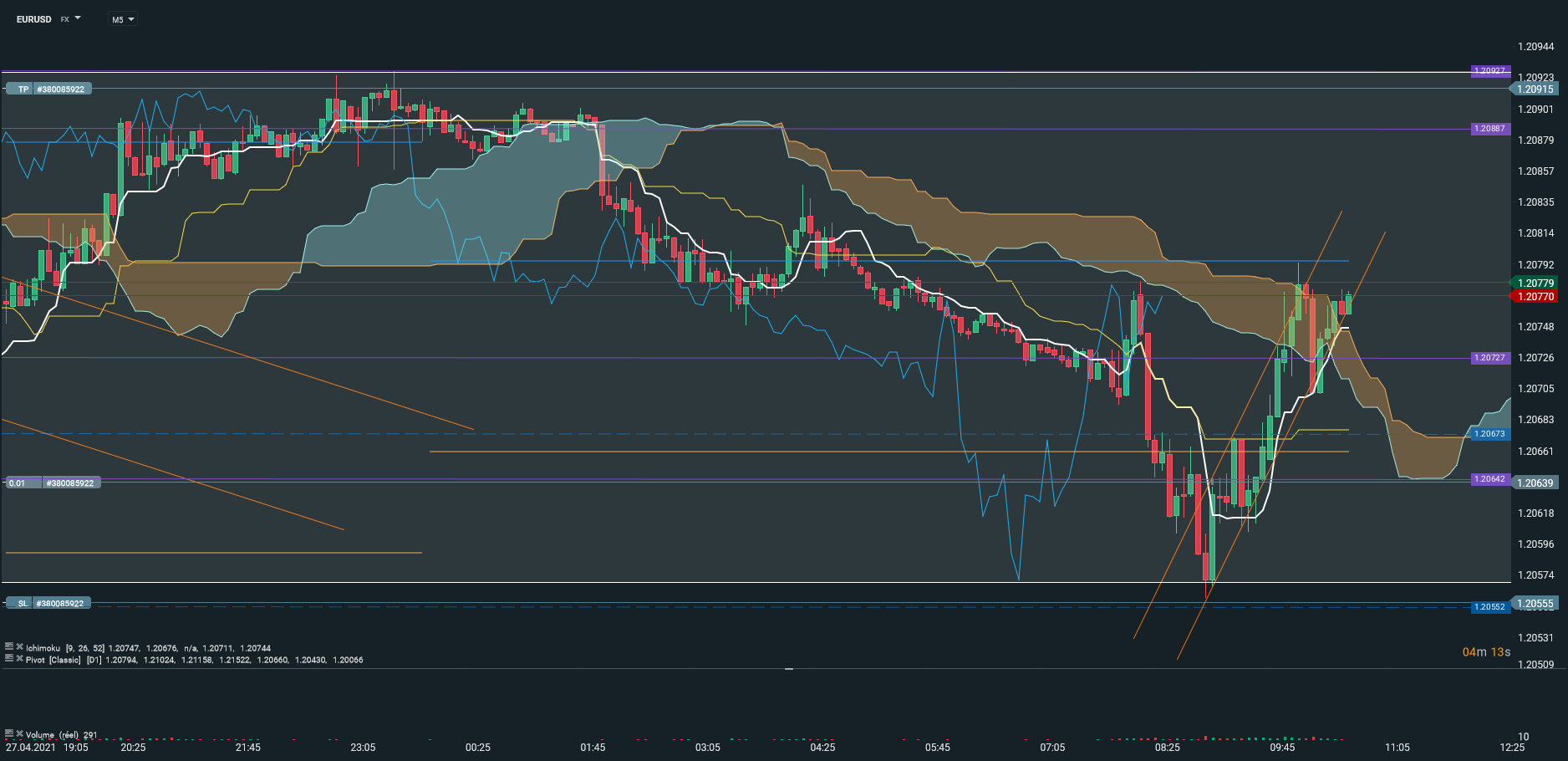Click the green 1.20779 ask price tag
The width and height of the screenshot is (1568, 761).
point(1535,283)
